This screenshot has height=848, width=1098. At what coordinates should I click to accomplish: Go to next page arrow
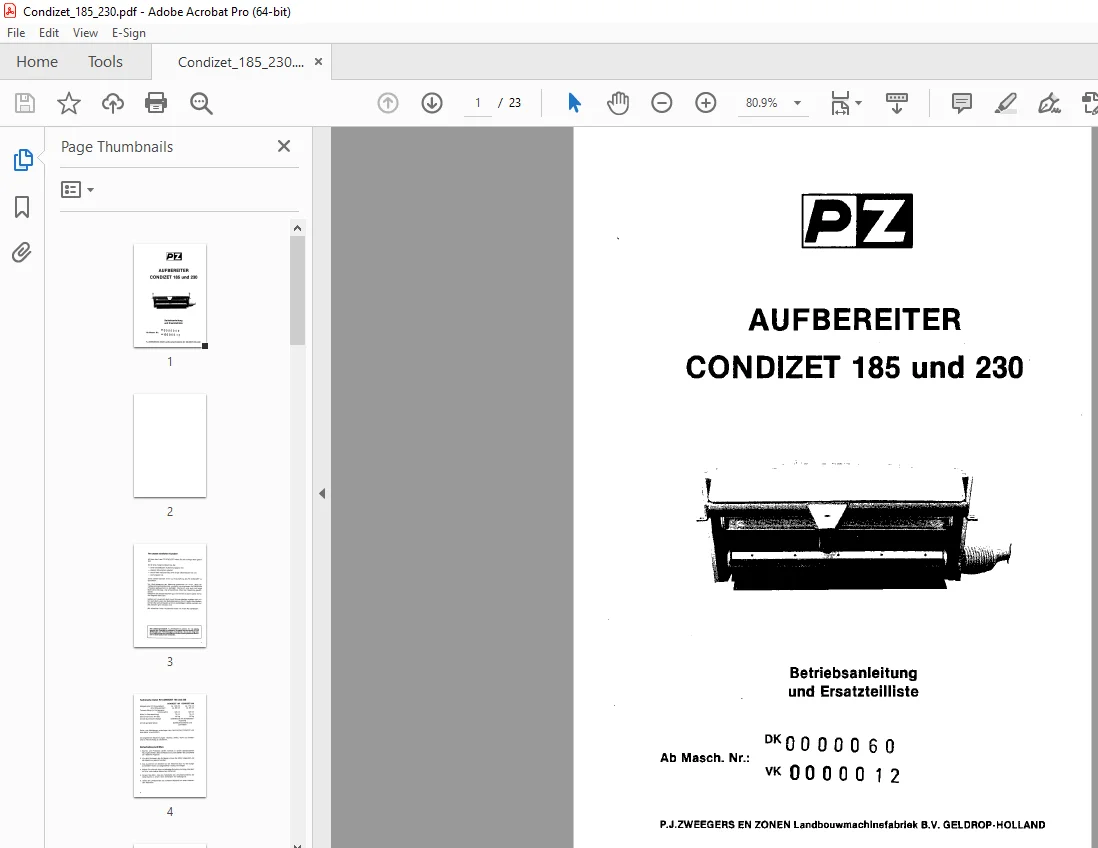point(432,103)
